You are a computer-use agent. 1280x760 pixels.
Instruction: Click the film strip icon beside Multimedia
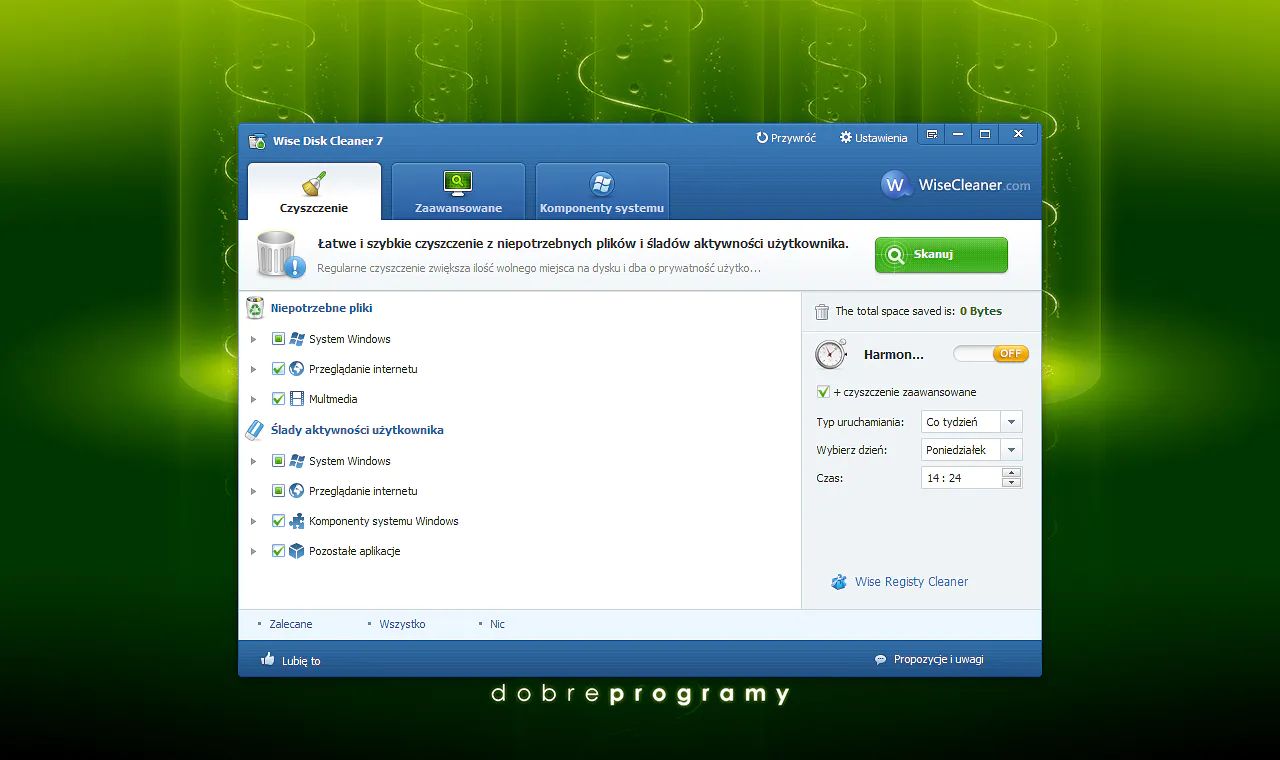tap(297, 399)
